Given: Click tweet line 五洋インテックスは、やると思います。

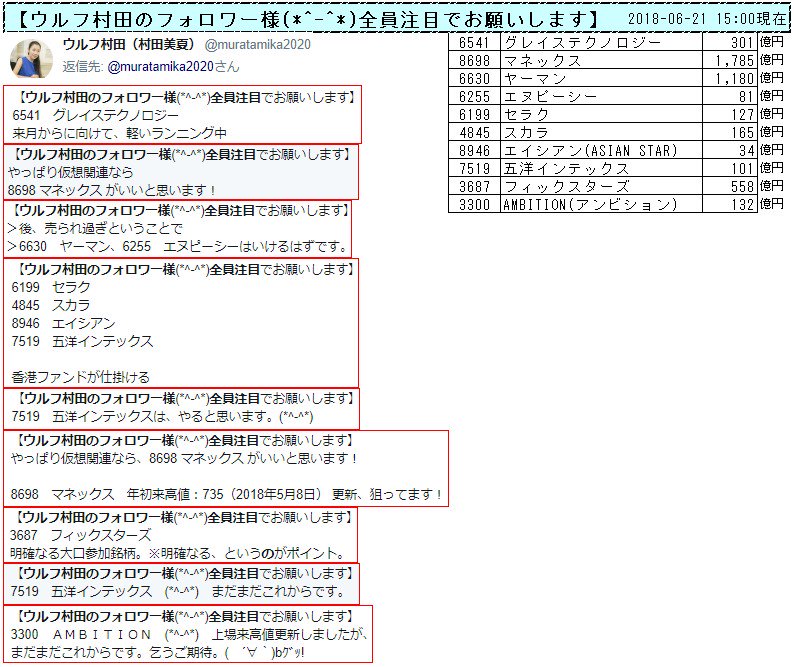Looking at the screenshot, I should pyautogui.click(x=164, y=417).
